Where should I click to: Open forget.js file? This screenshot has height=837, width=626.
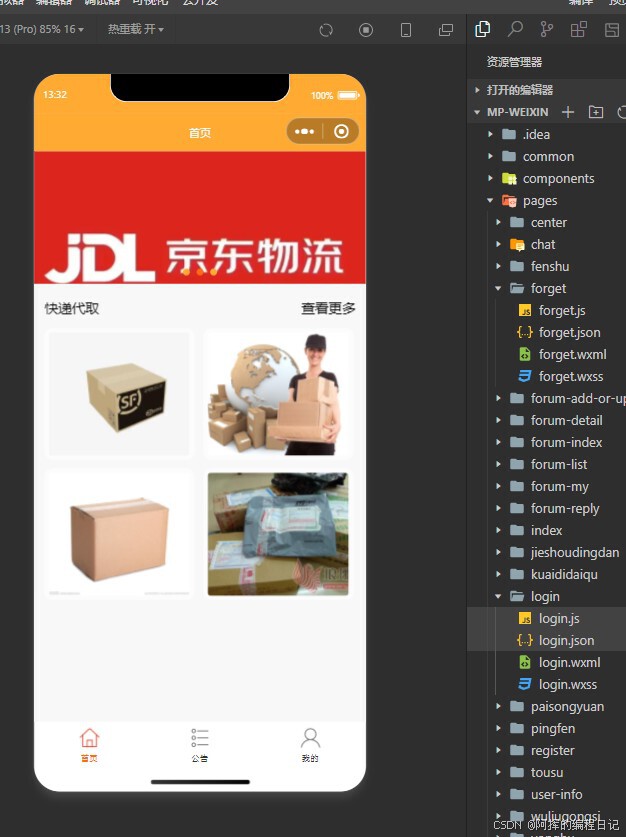pos(561,310)
